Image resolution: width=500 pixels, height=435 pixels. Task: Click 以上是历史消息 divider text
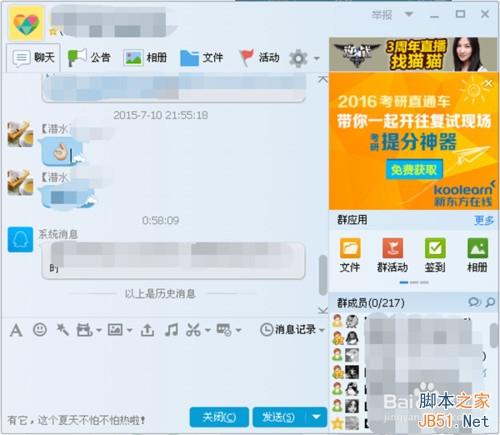tap(160, 294)
